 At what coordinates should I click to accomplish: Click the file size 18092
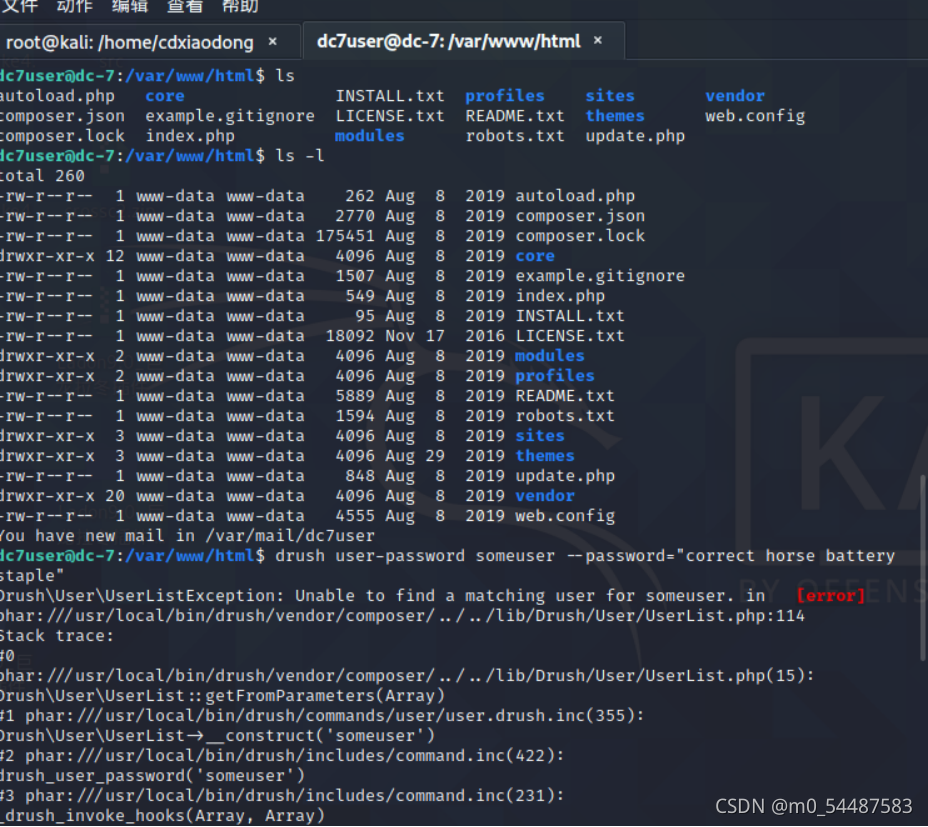350,336
